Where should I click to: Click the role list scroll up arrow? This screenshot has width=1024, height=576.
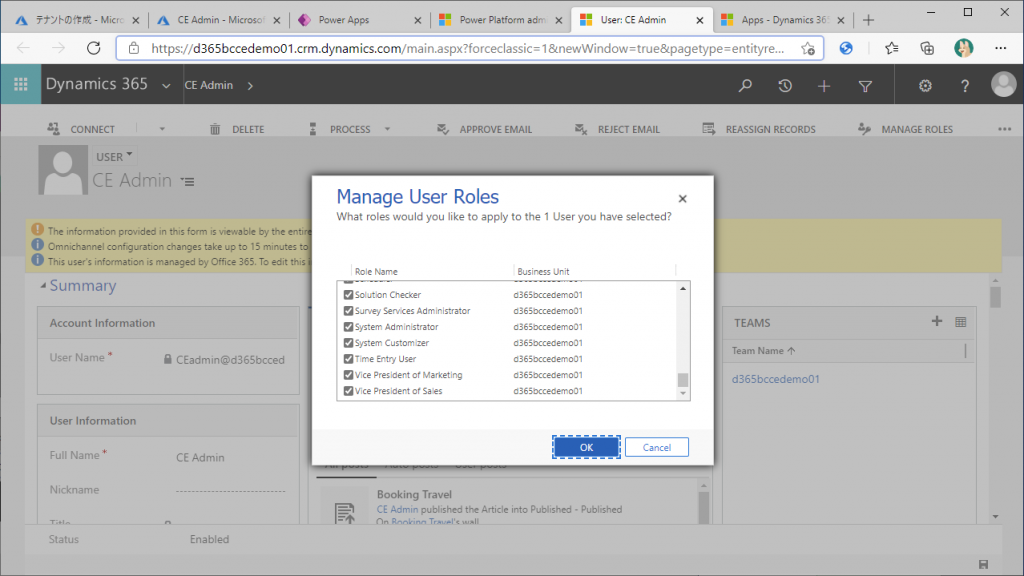pos(682,288)
